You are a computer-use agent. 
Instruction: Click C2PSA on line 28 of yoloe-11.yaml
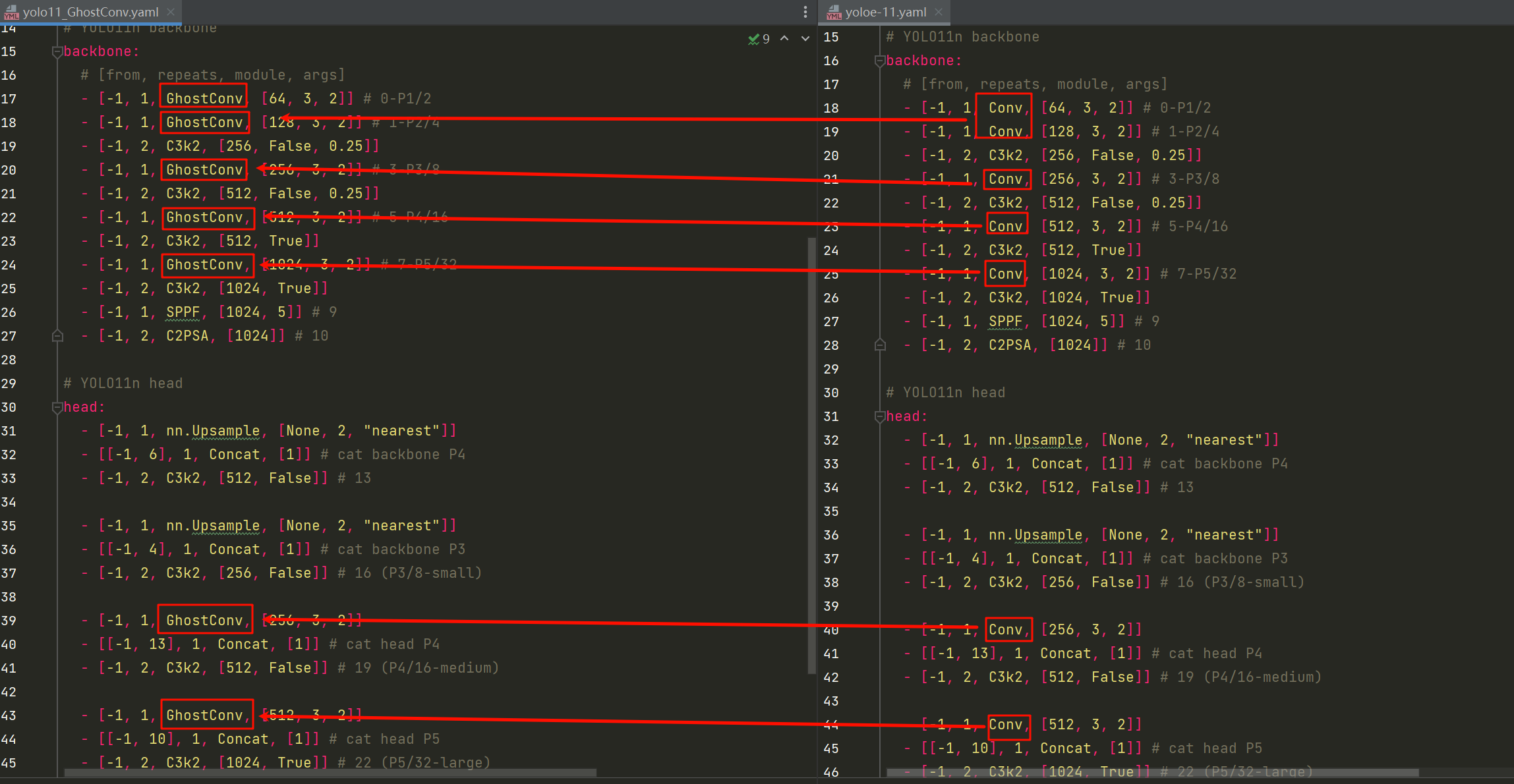[1010, 345]
